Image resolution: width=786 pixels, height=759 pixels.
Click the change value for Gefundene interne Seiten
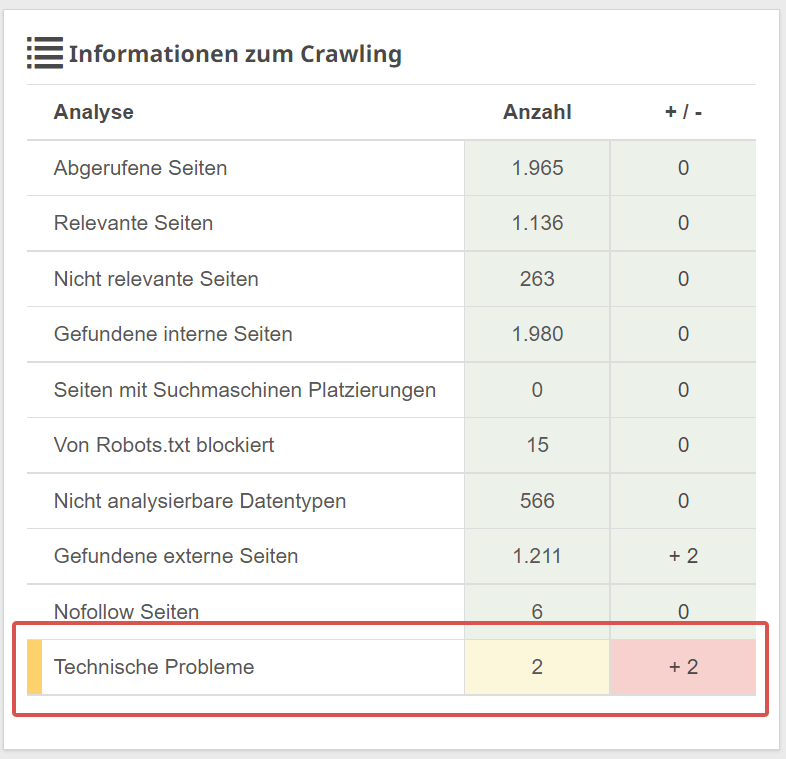coord(683,334)
